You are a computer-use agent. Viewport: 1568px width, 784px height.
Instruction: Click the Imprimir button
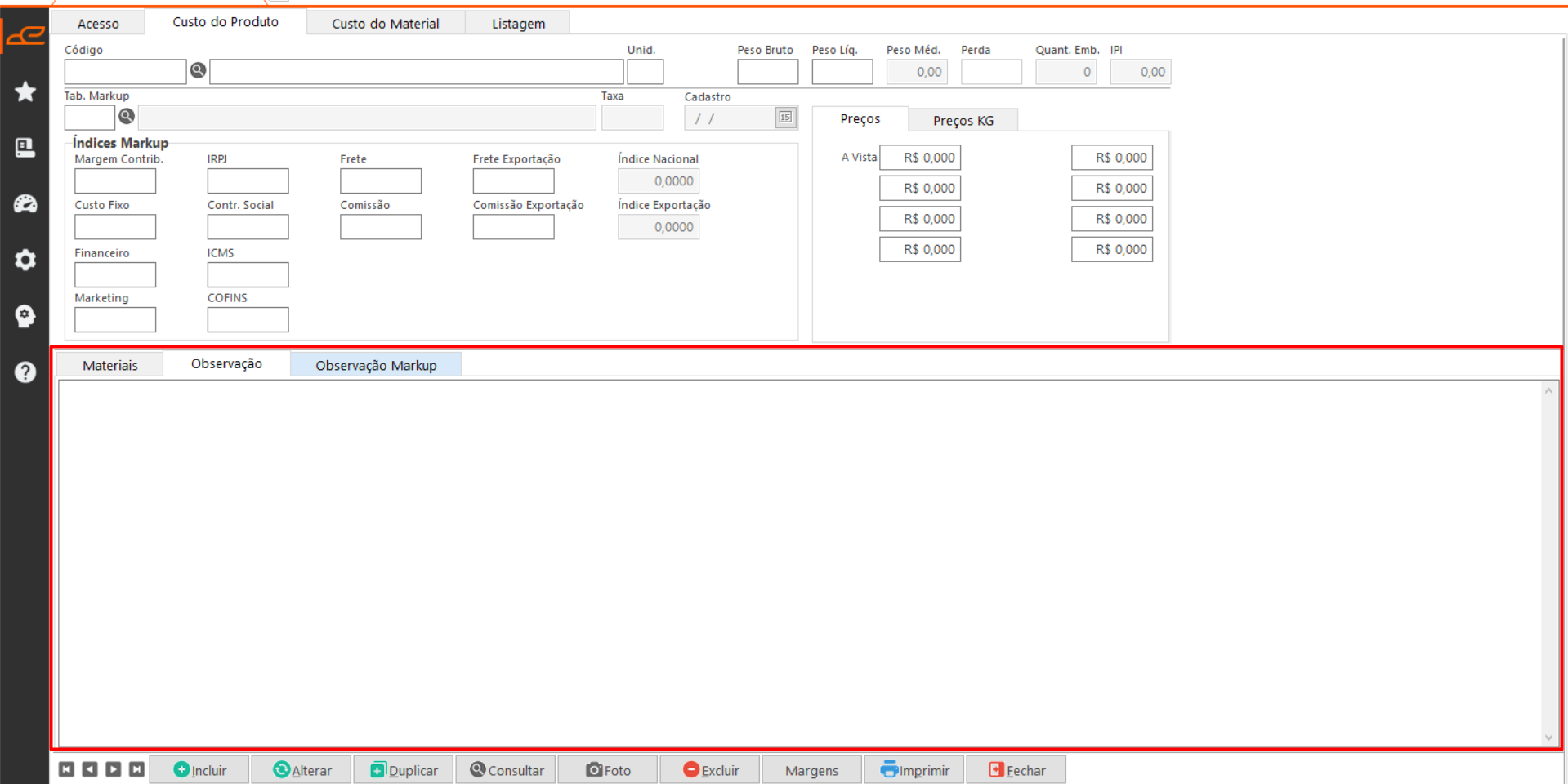point(914,770)
